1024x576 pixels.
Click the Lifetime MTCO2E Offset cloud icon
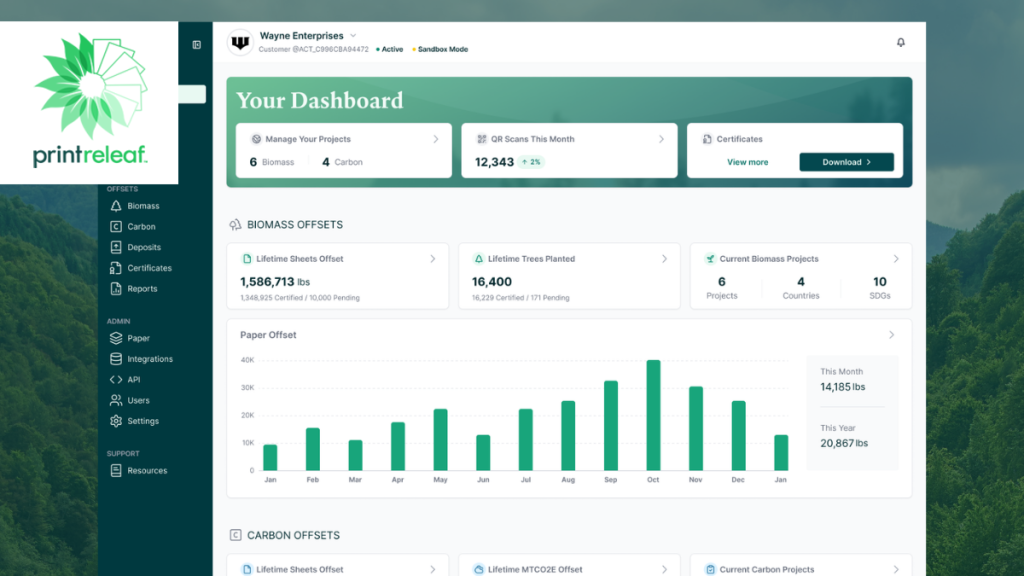click(x=479, y=569)
